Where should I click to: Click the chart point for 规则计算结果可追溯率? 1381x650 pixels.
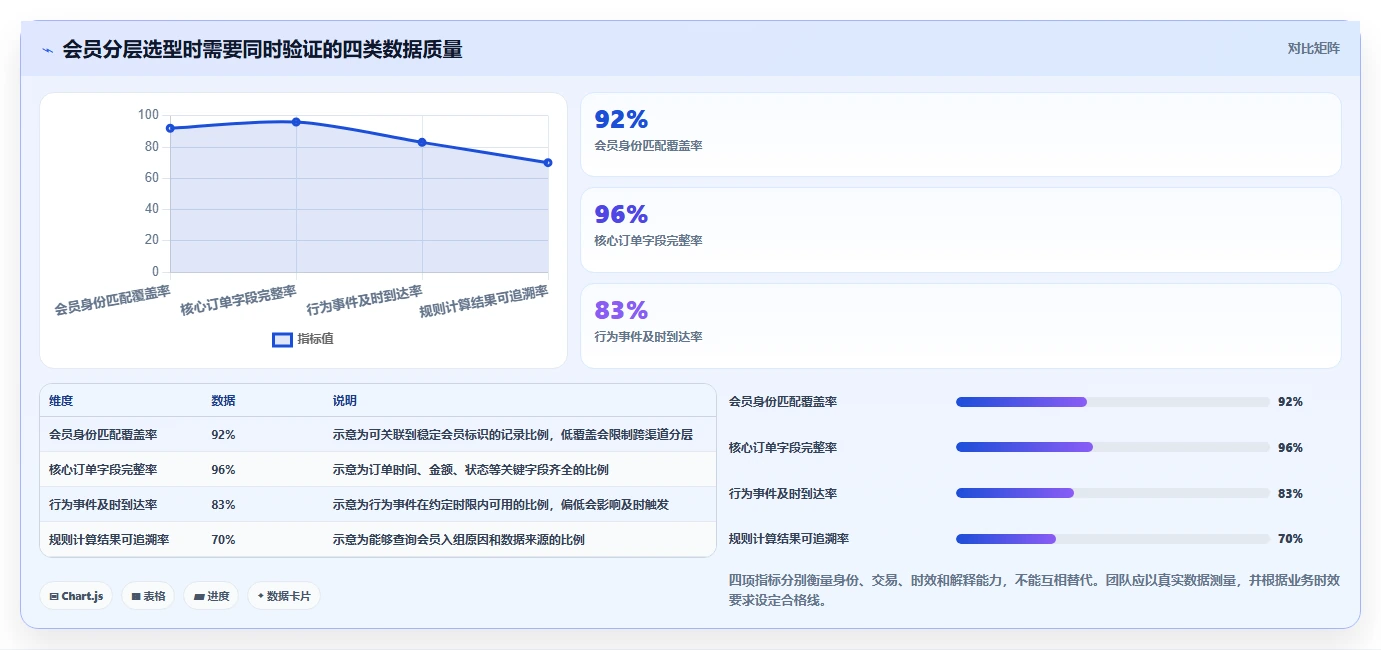tap(548, 162)
